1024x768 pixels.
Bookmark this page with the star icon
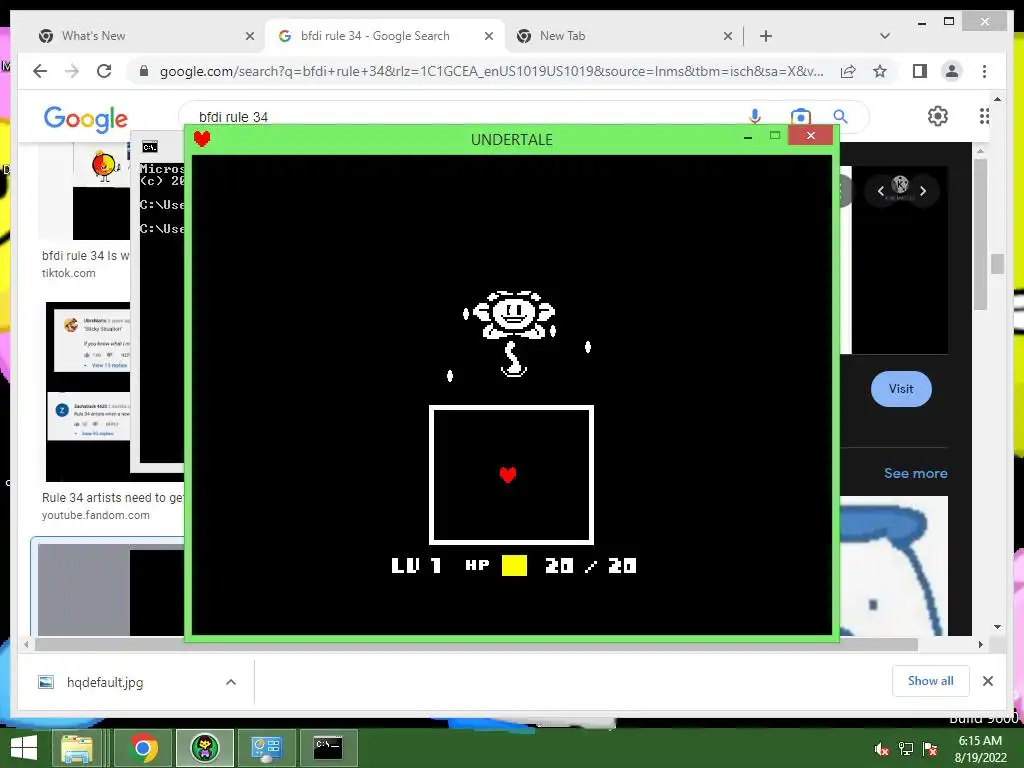point(880,71)
